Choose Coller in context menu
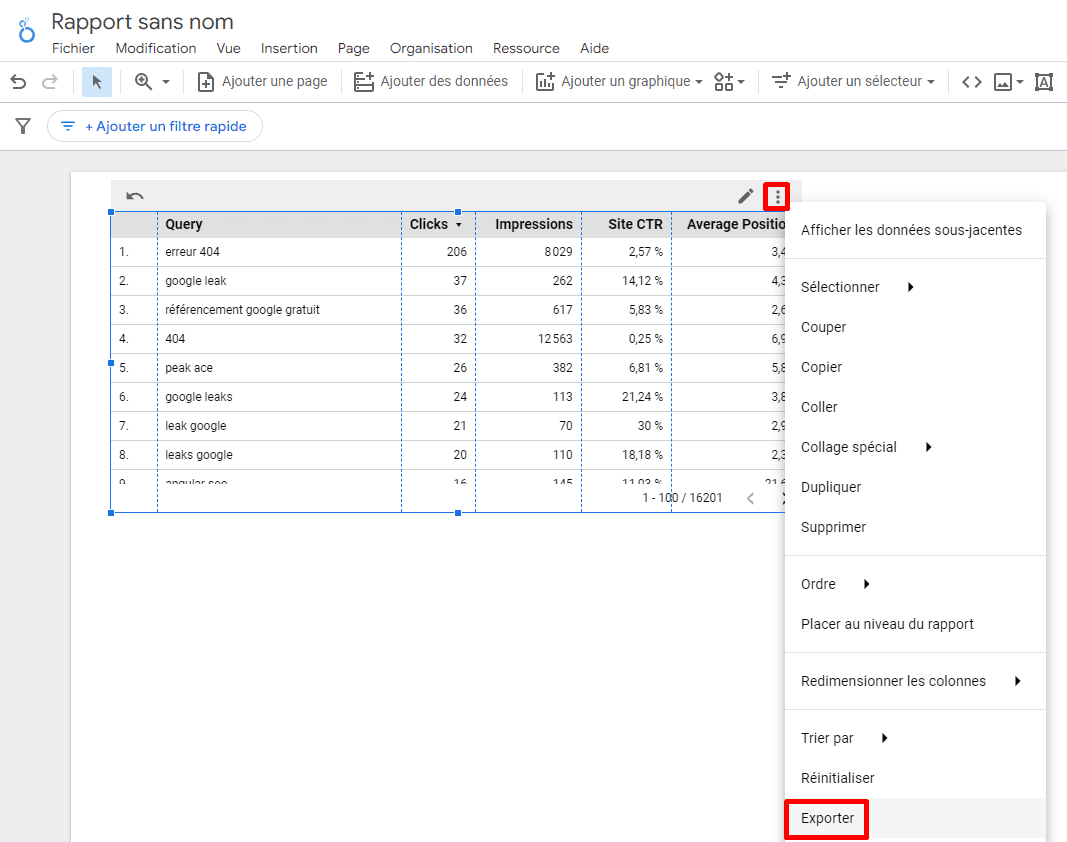 tap(915, 407)
